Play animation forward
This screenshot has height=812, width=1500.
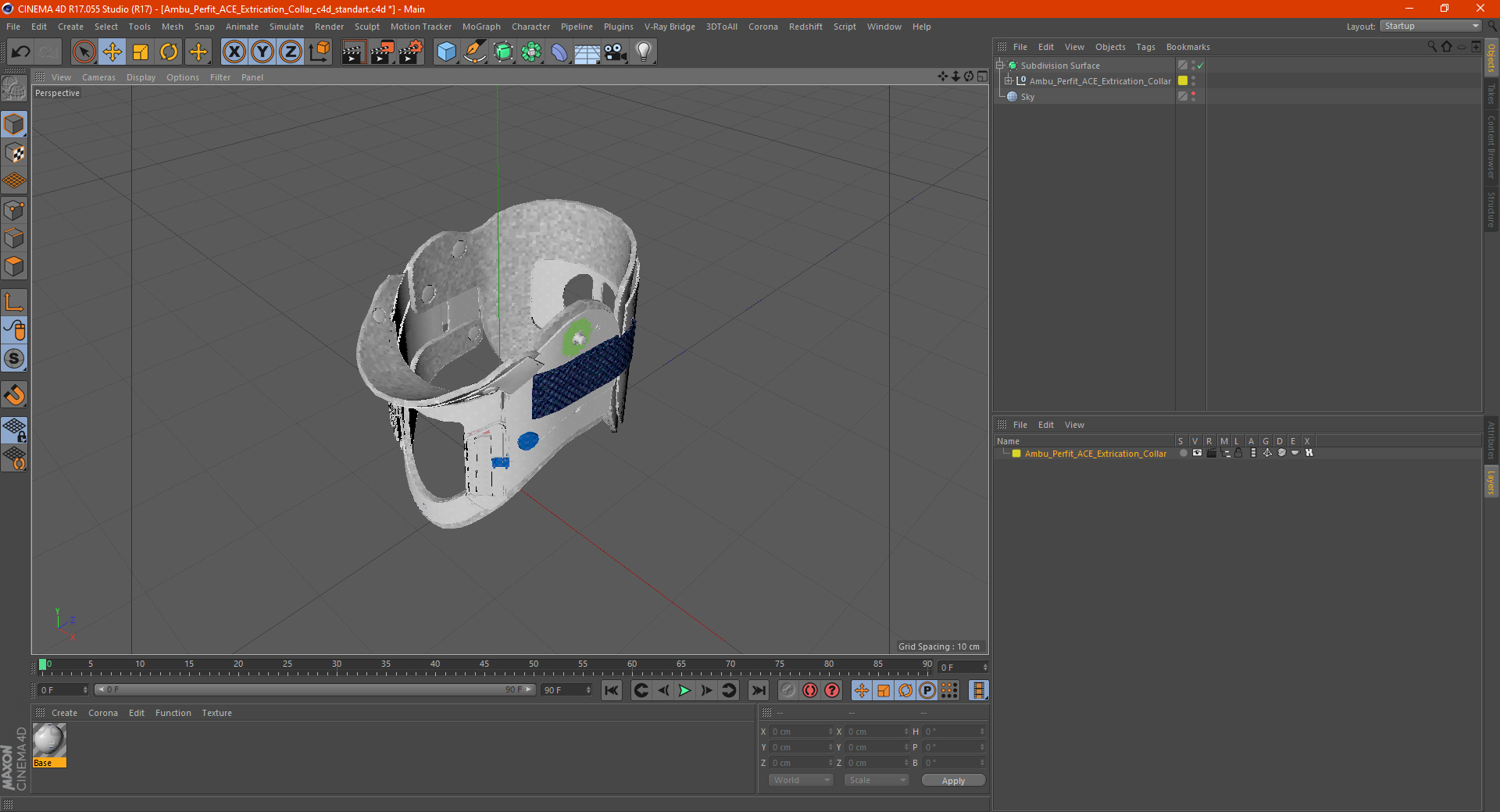pos(684,690)
